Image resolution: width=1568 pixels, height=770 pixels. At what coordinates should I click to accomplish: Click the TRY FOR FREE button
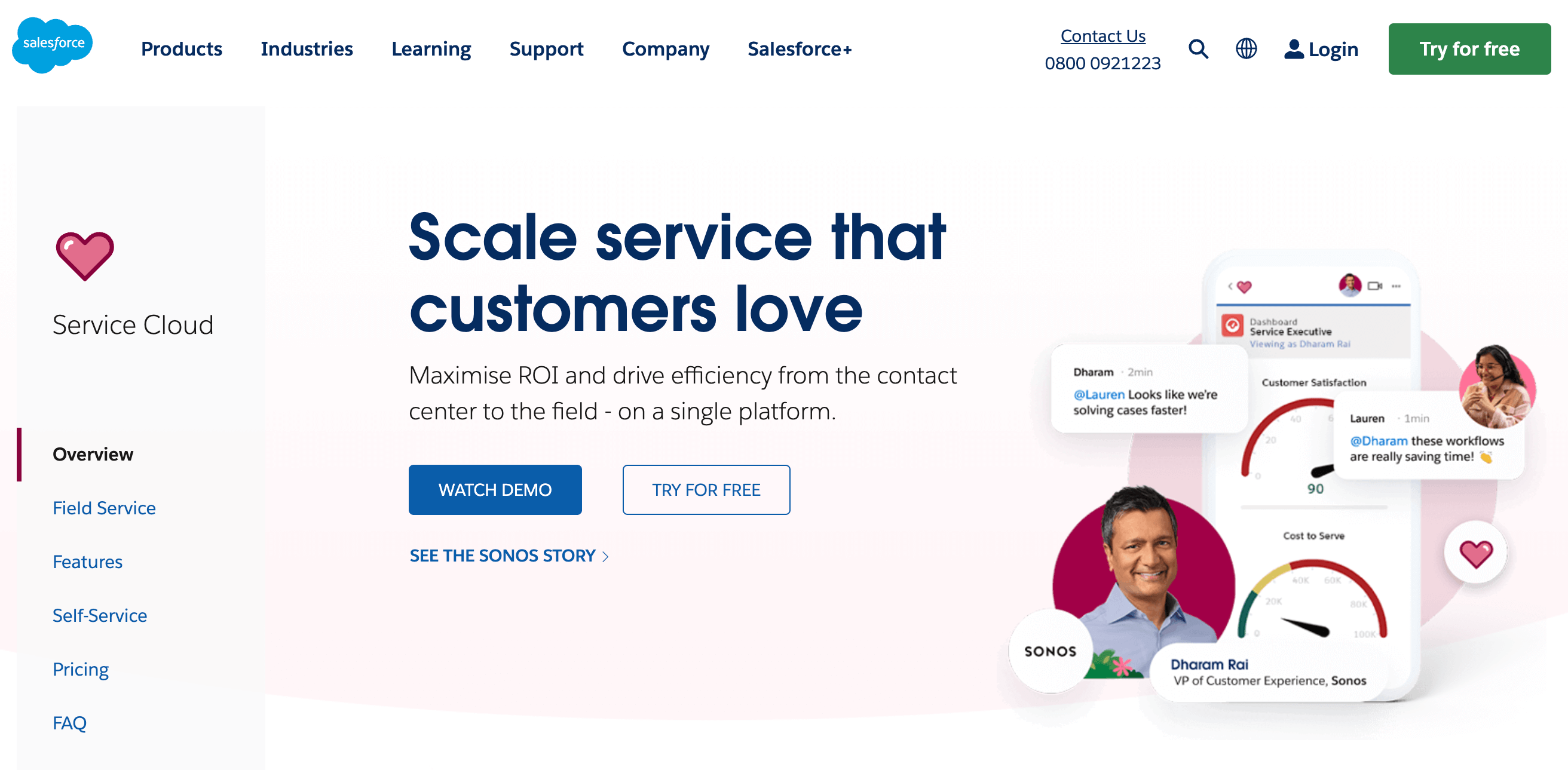coord(707,489)
